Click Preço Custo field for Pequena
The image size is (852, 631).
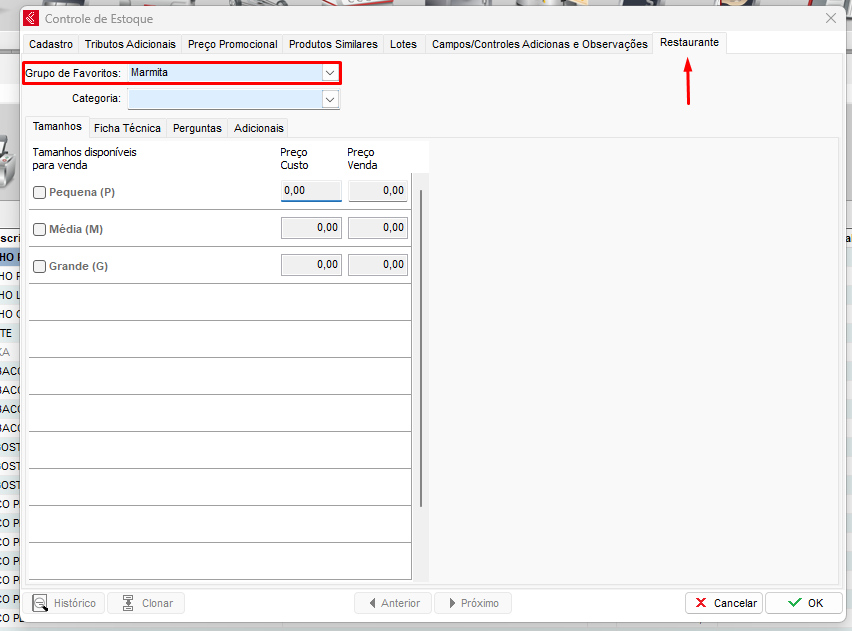(x=311, y=191)
